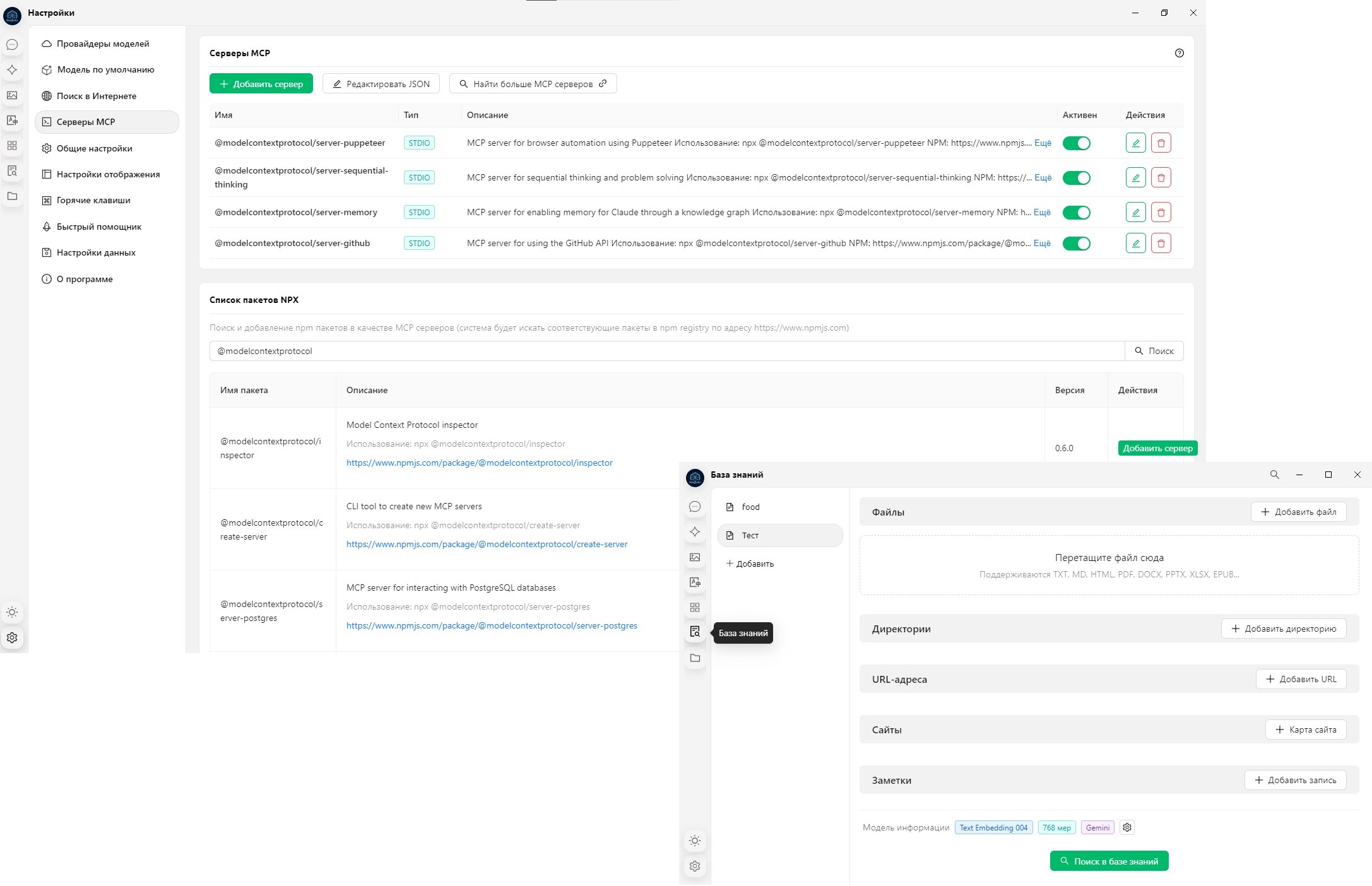
Task: Disable server-memory active toggle
Action: pos(1077,213)
